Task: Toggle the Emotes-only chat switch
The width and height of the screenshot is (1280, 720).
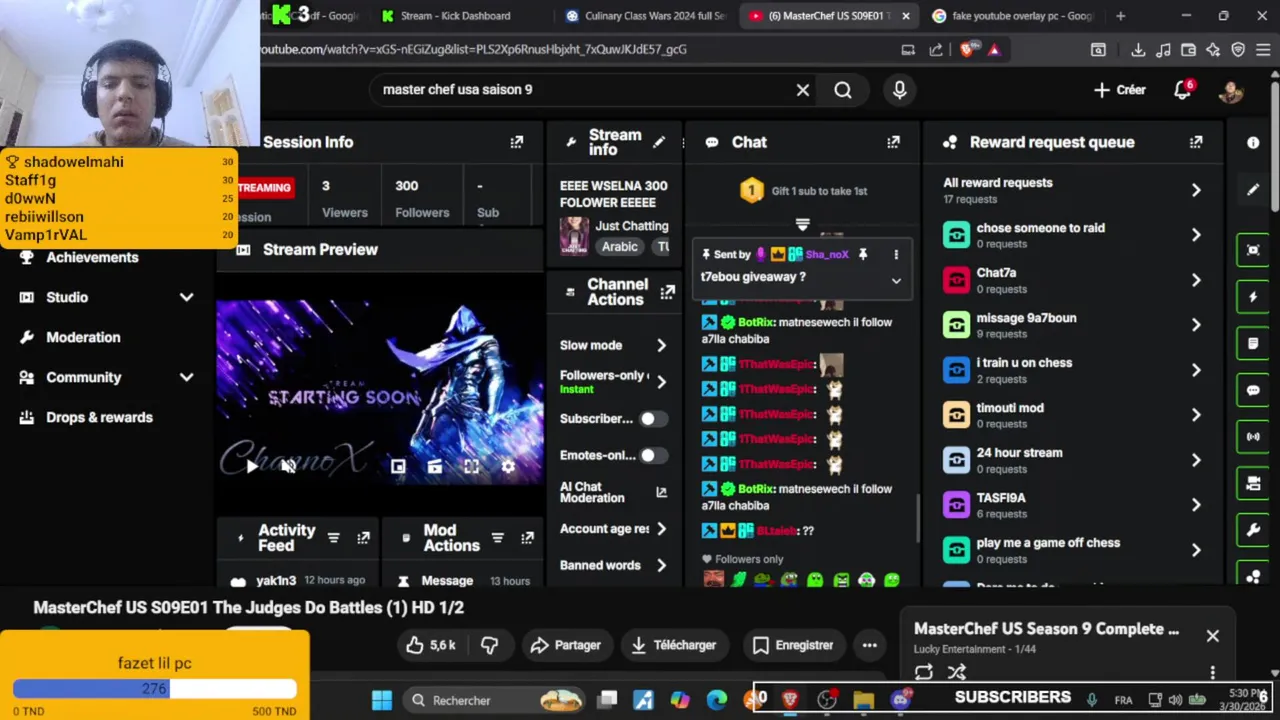Action: [x=653, y=456]
